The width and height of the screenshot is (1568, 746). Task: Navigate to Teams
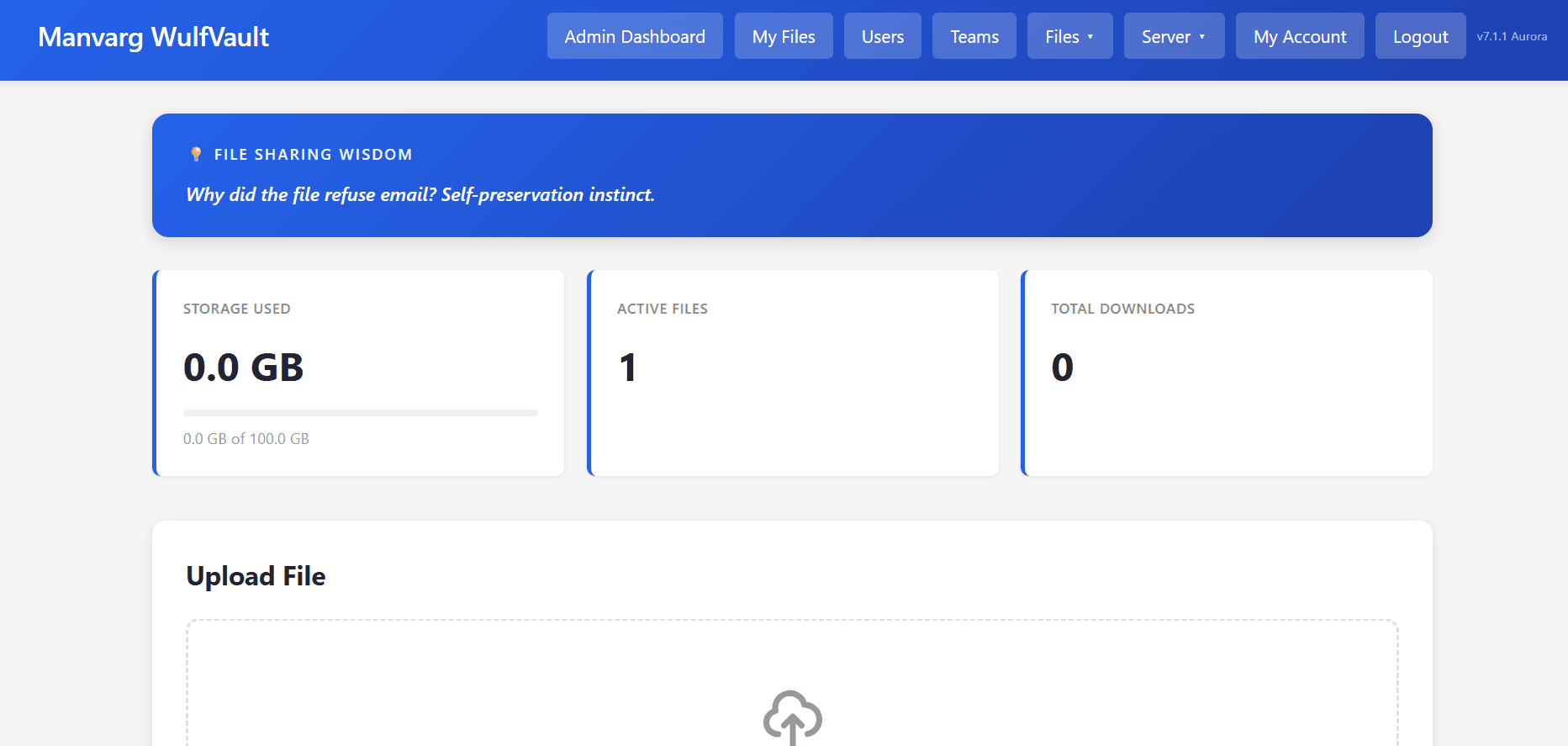click(974, 36)
